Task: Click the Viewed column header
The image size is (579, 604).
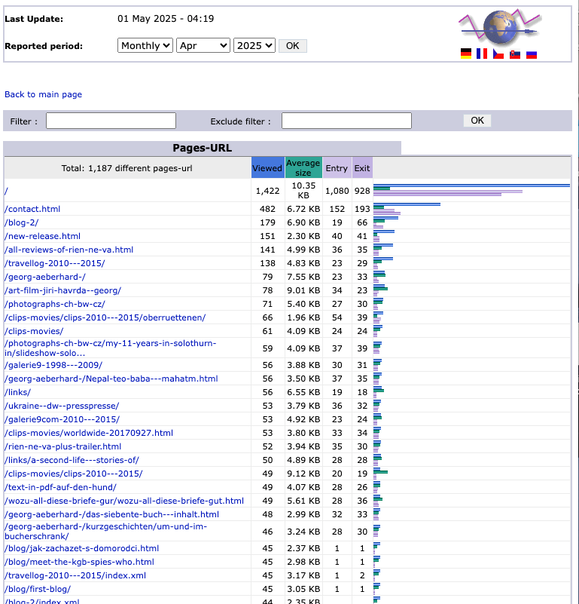Action: (x=267, y=168)
